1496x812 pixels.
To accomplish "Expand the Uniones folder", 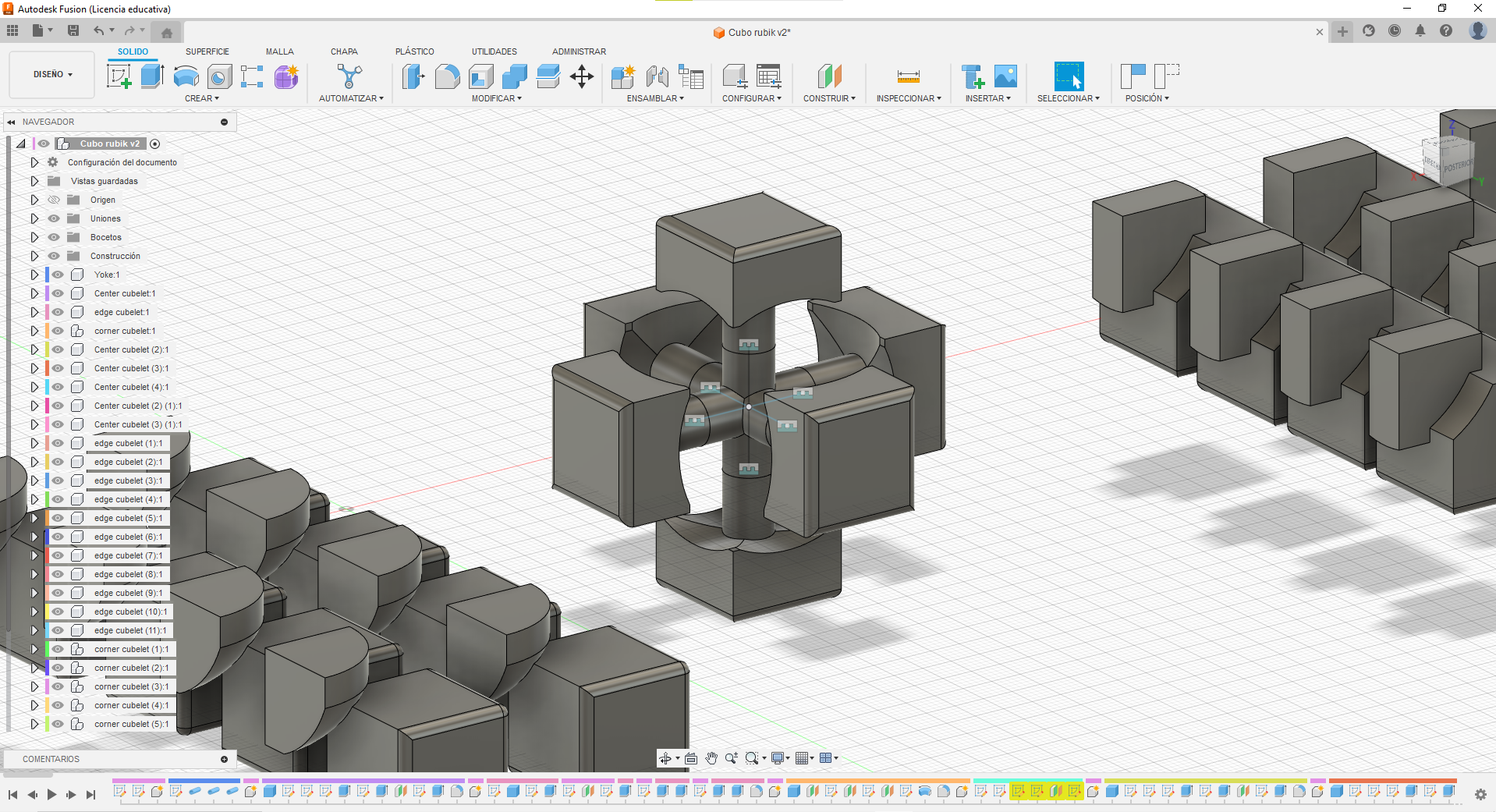I will click(x=34, y=218).
